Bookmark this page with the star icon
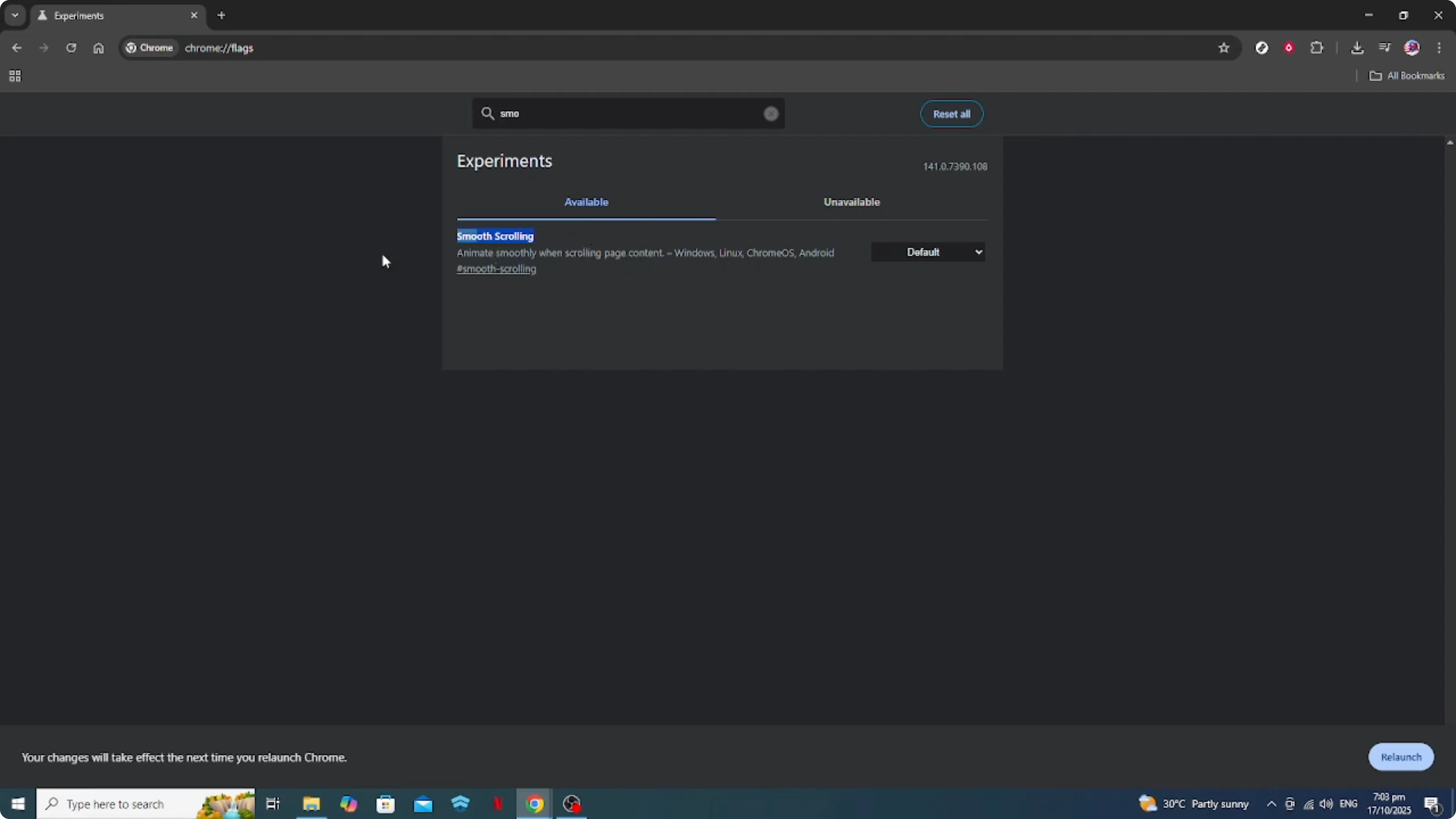This screenshot has height=819, width=1456. [1224, 47]
